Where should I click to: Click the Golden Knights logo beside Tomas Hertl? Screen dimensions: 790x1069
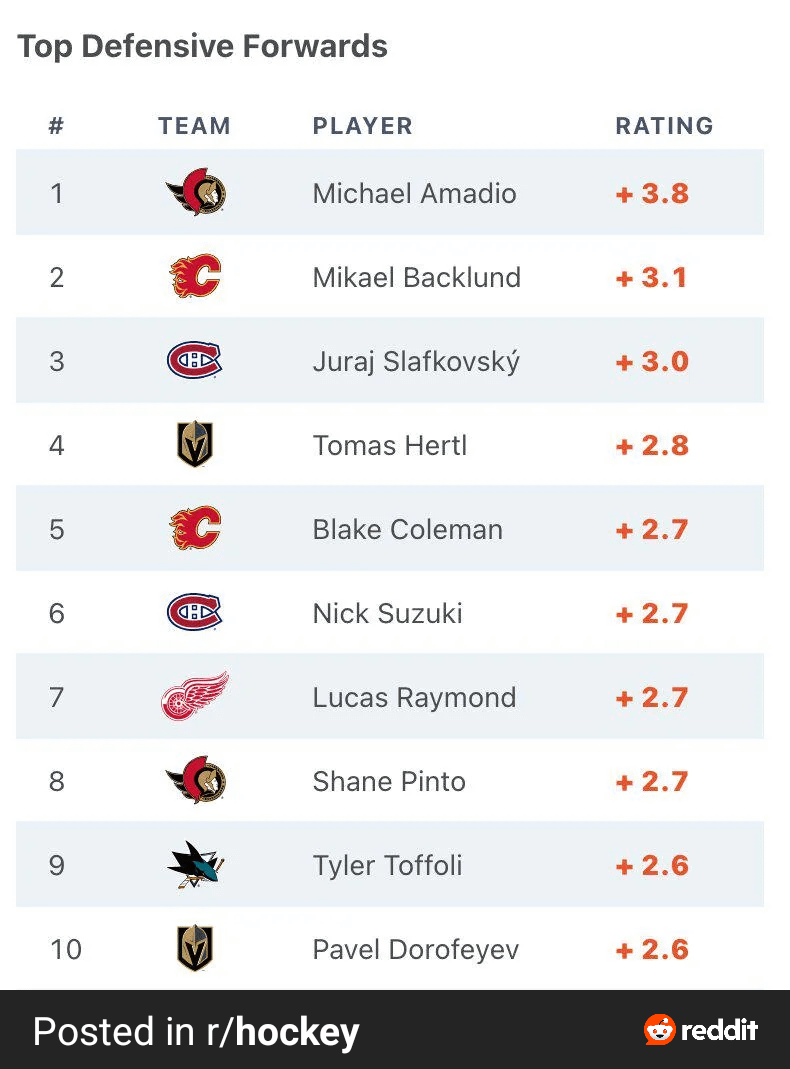[x=195, y=445]
